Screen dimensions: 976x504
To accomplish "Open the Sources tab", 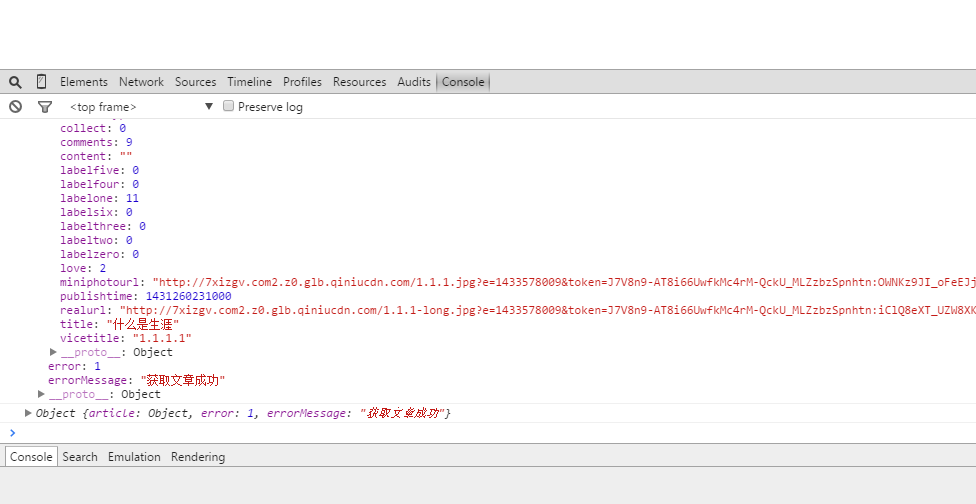I will 195,82.
